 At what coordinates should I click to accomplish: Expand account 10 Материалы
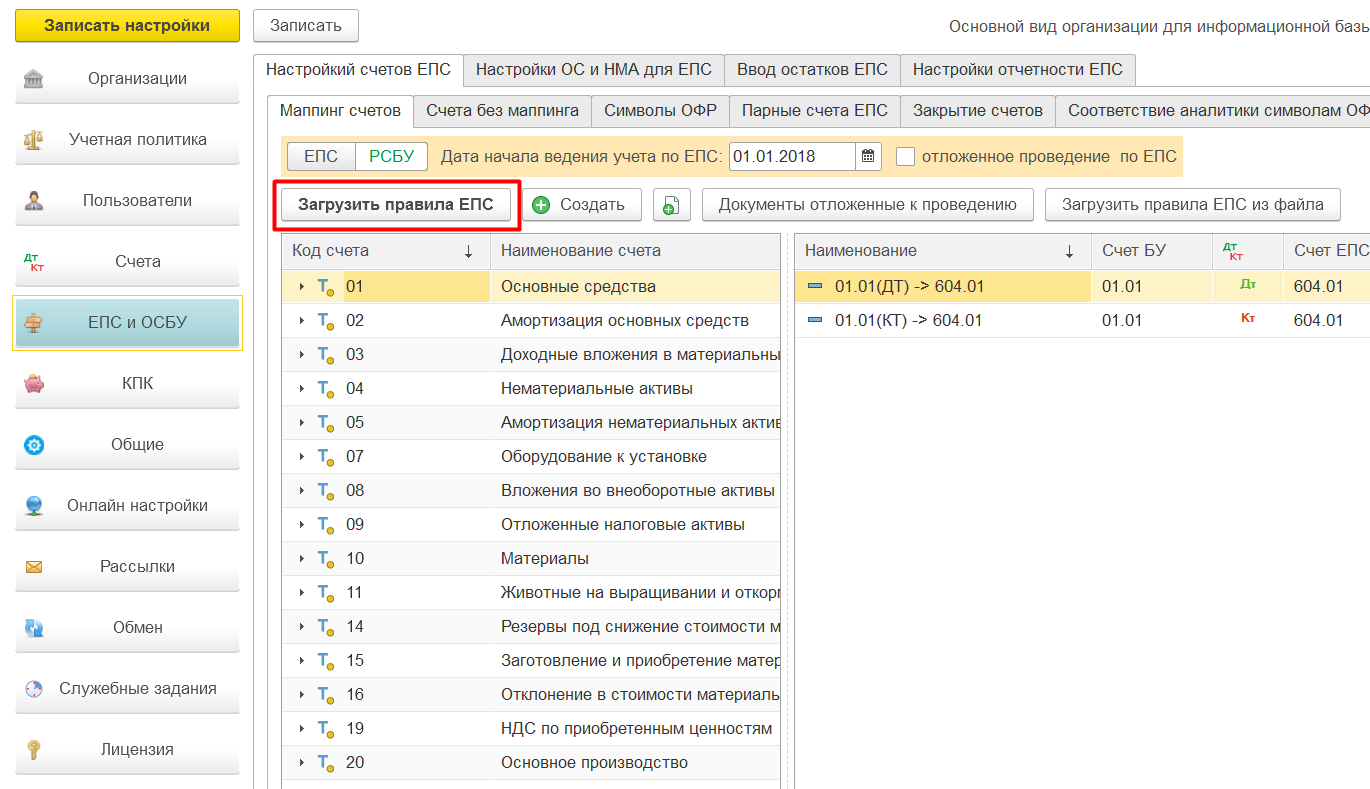pos(301,560)
